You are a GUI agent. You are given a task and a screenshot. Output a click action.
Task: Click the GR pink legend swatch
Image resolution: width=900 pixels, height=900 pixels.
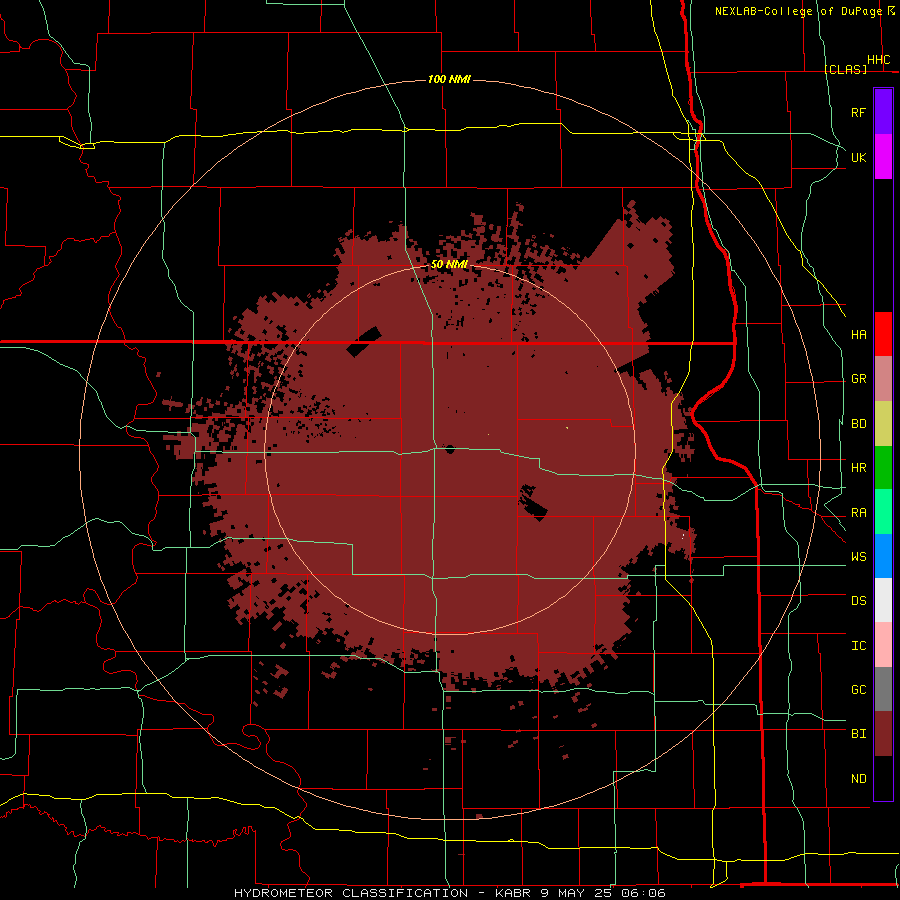tap(883, 379)
